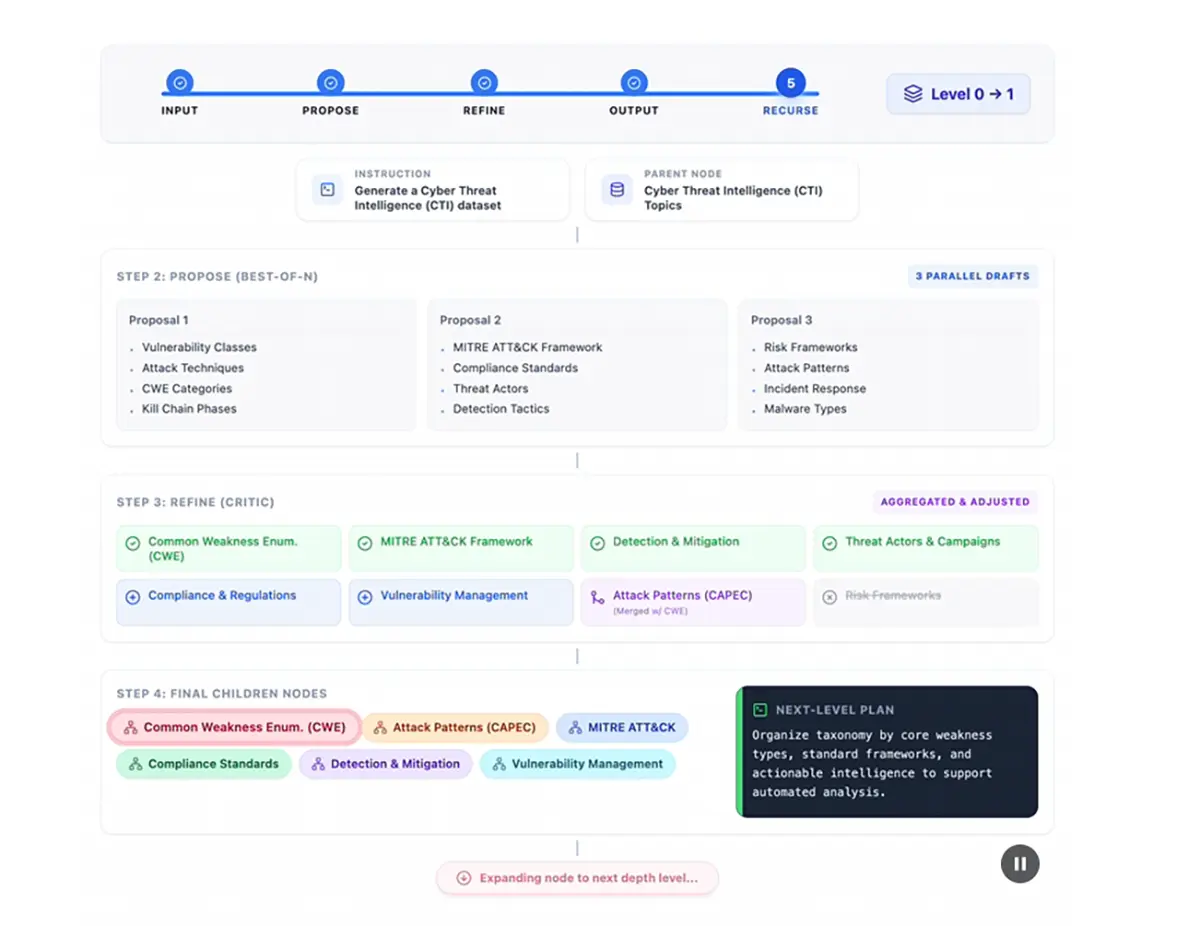Toggle the checkmark on Threat Actors & Campaigns
Screen dimensions: 1200x926
click(829, 543)
